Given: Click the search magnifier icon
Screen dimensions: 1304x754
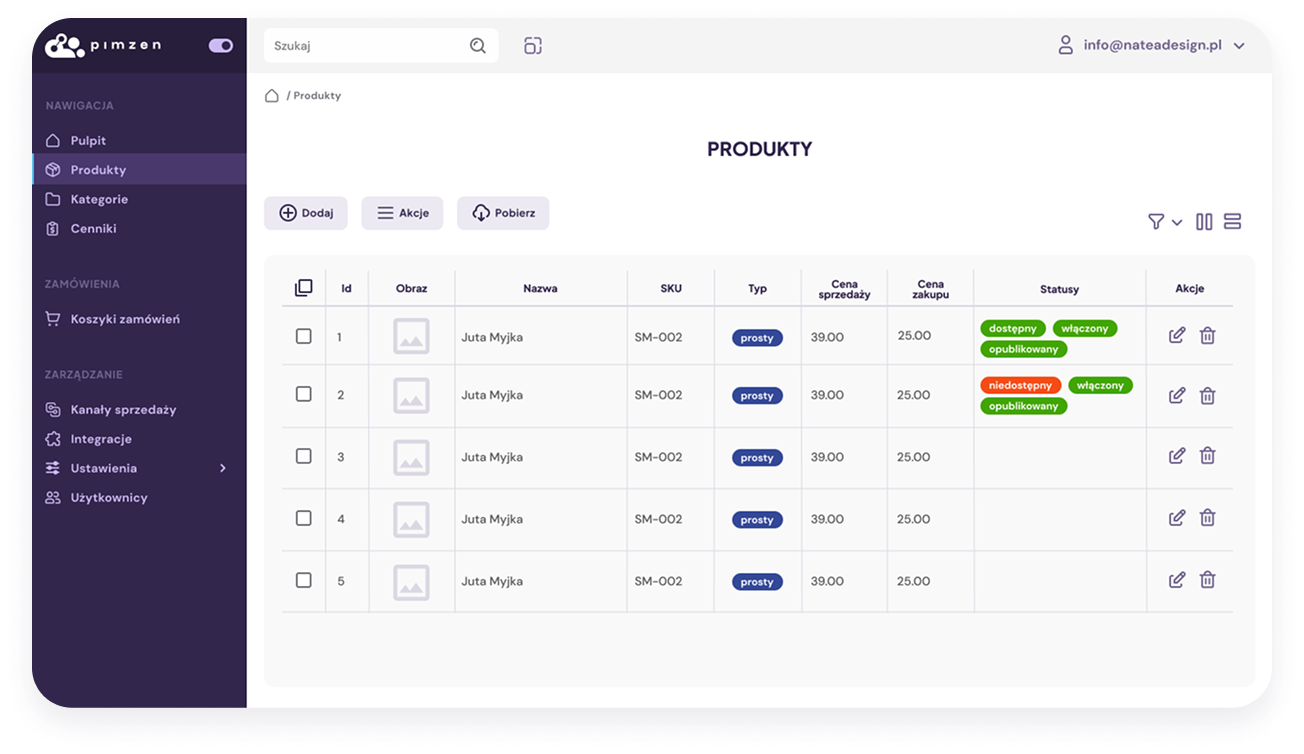Looking at the screenshot, I should coord(478,45).
